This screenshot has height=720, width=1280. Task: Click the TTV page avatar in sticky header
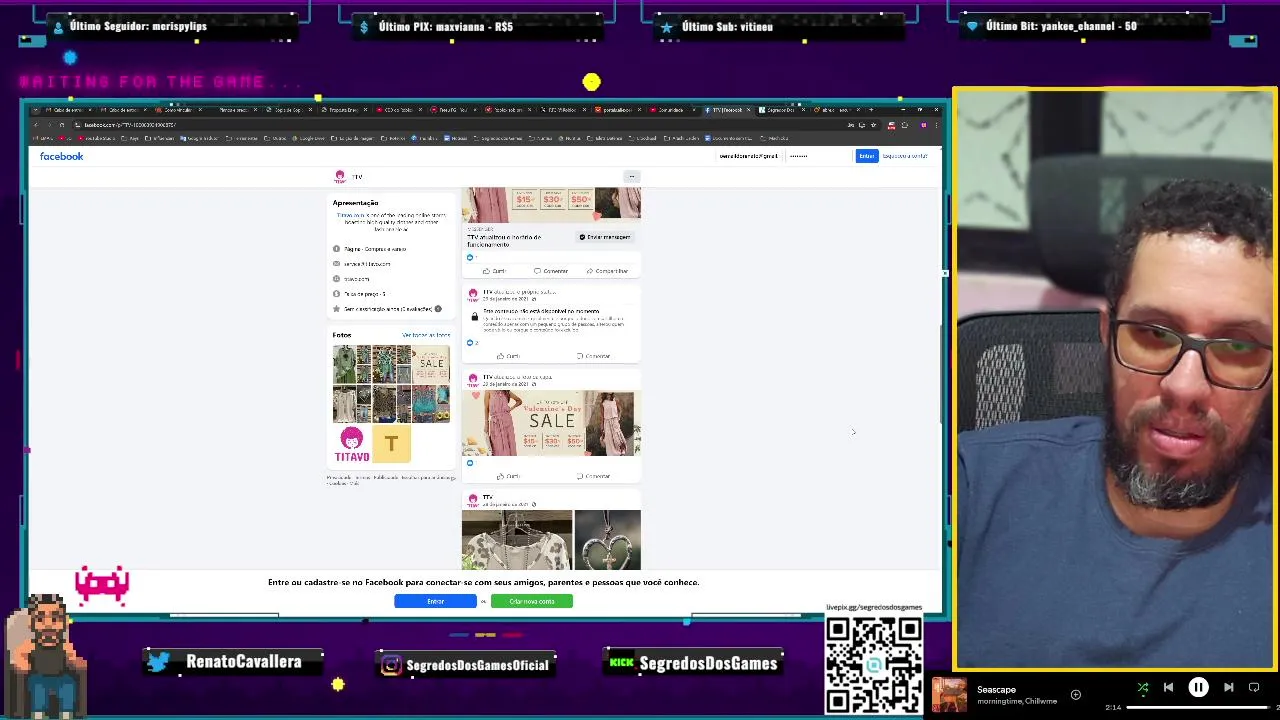point(340,176)
